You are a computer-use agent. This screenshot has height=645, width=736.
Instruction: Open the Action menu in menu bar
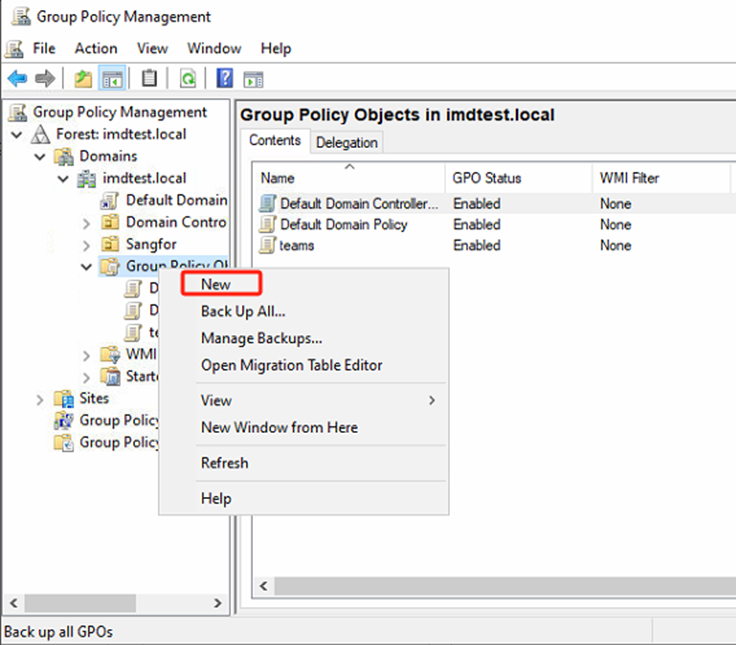tap(96, 48)
